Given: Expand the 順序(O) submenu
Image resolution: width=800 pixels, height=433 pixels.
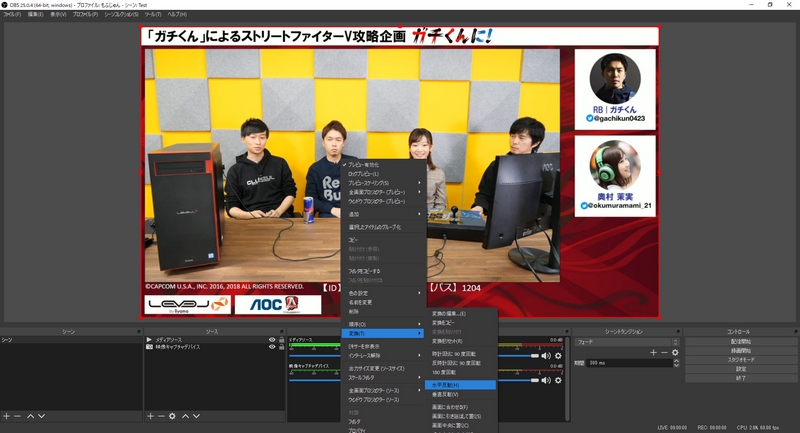Looking at the screenshot, I should pos(384,324).
